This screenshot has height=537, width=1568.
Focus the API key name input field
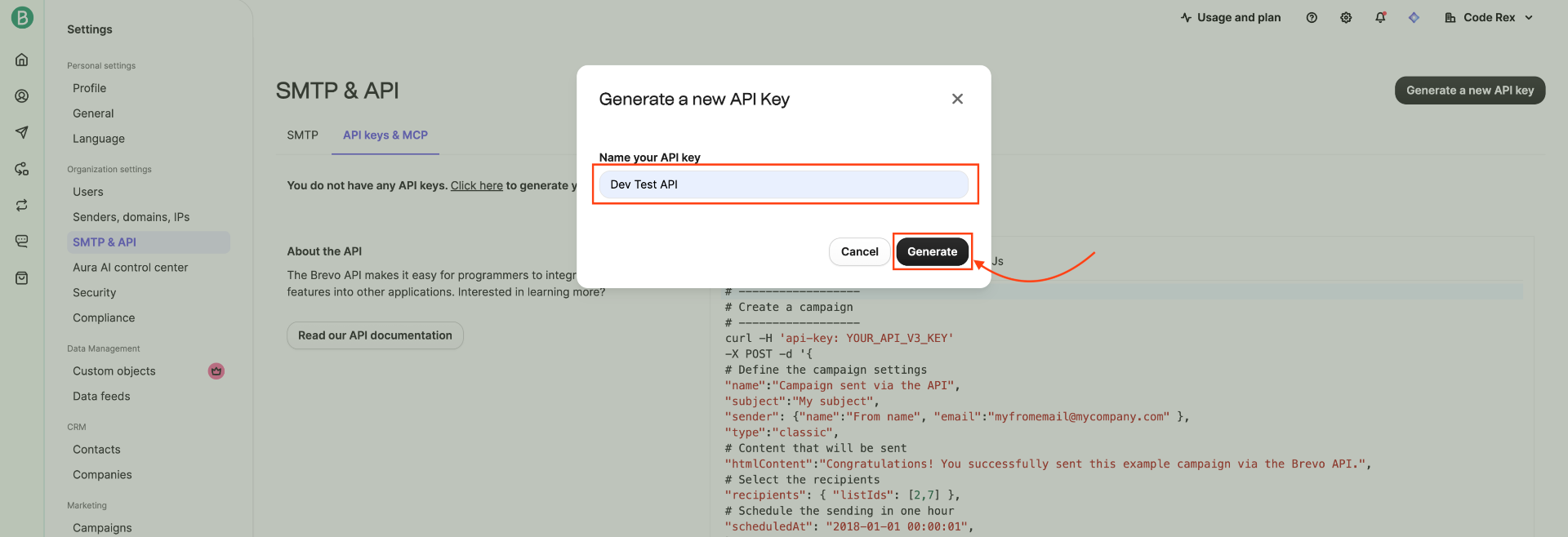click(x=783, y=184)
